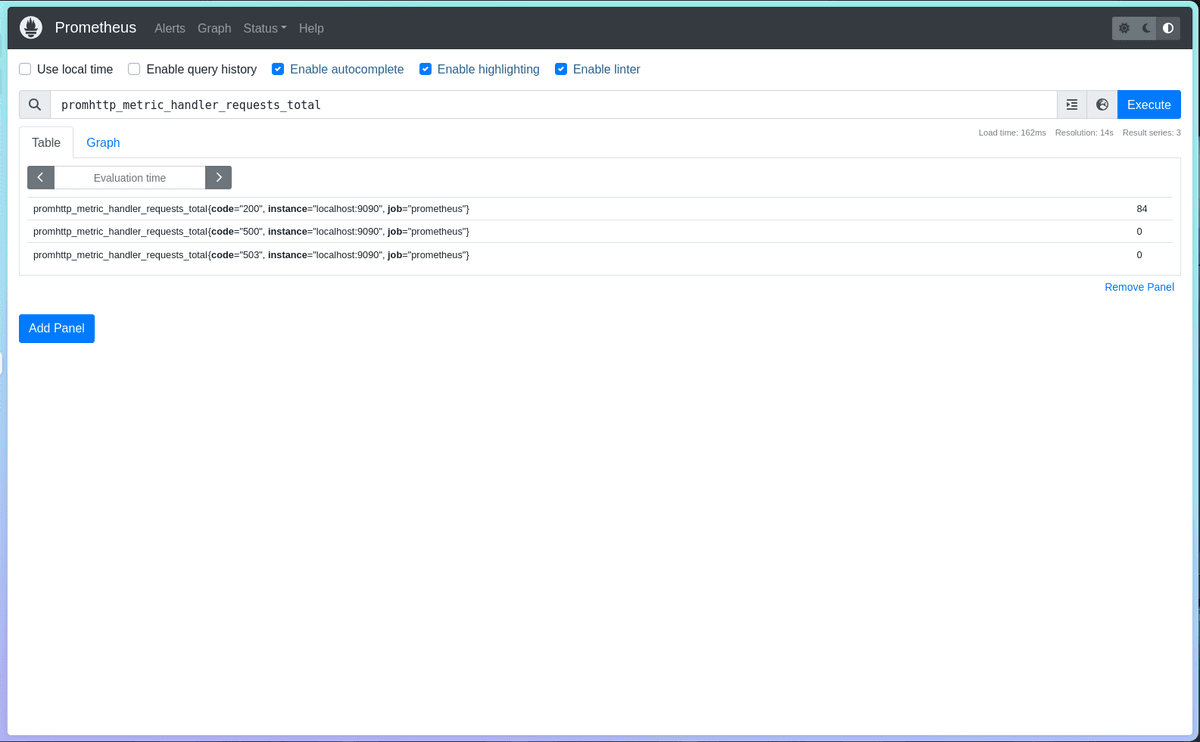Format the expression with indent icon
The height and width of the screenshot is (742, 1200).
click(1072, 105)
